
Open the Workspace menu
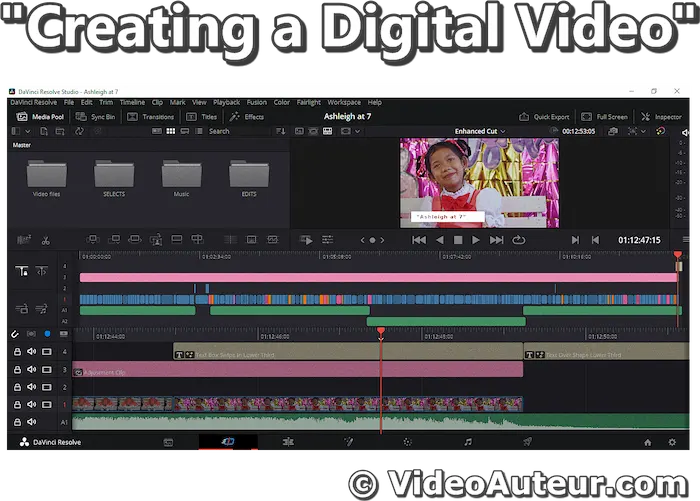click(344, 102)
